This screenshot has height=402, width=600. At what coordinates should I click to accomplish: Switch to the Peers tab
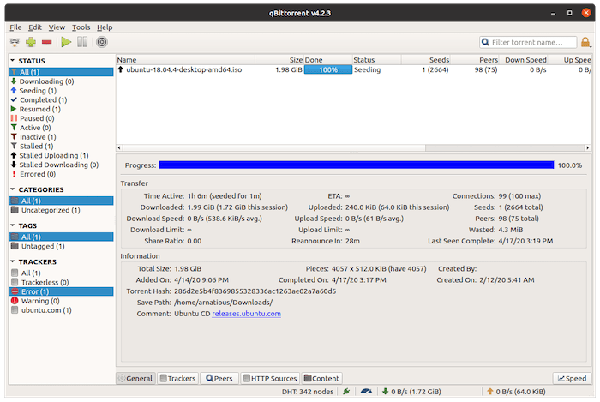[x=219, y=378]
